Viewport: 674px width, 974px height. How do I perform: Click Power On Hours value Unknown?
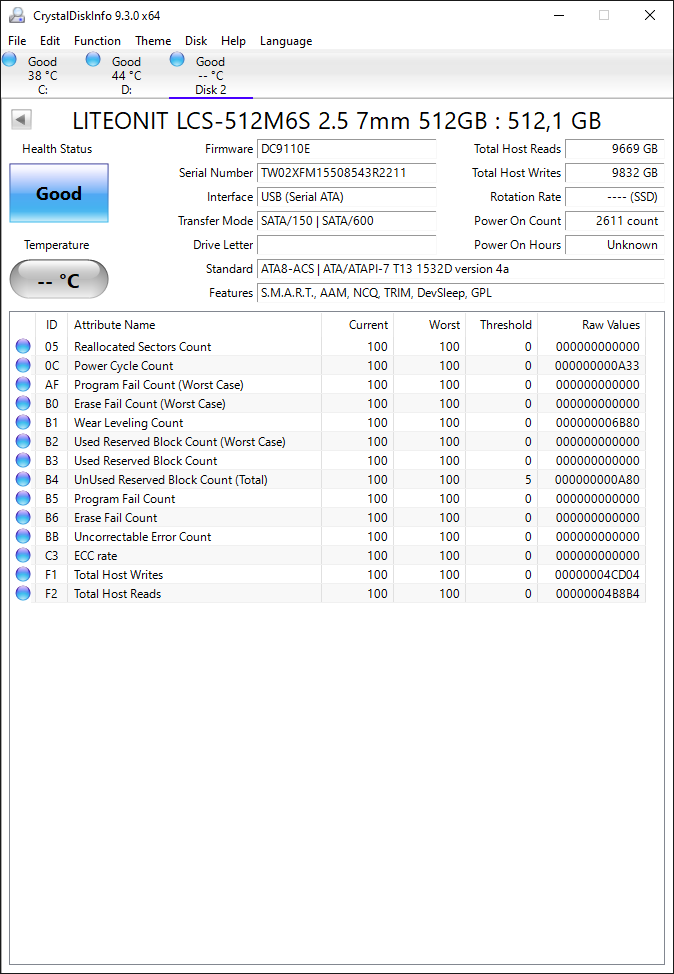click(615, 245)
